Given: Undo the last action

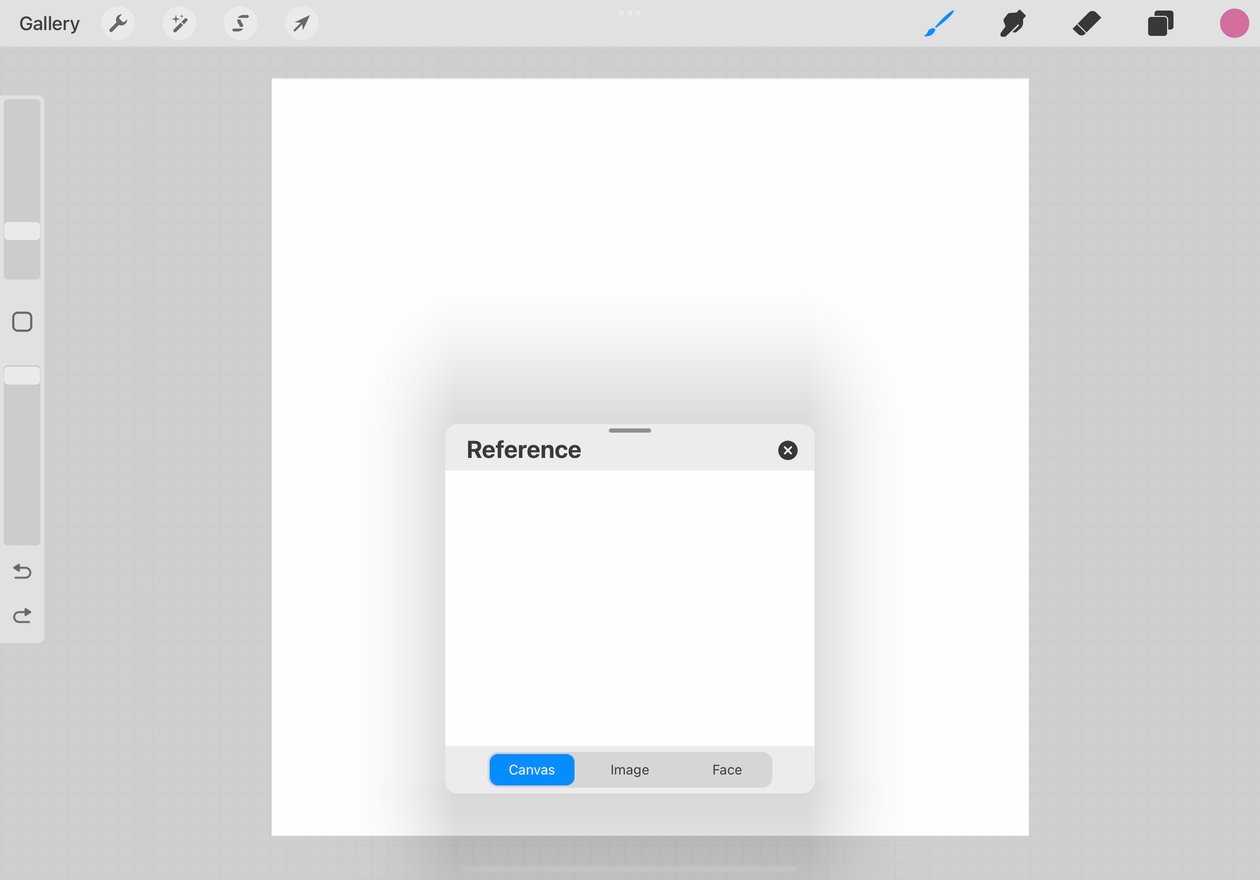Looking at the screenshot, I should point(22,572).
